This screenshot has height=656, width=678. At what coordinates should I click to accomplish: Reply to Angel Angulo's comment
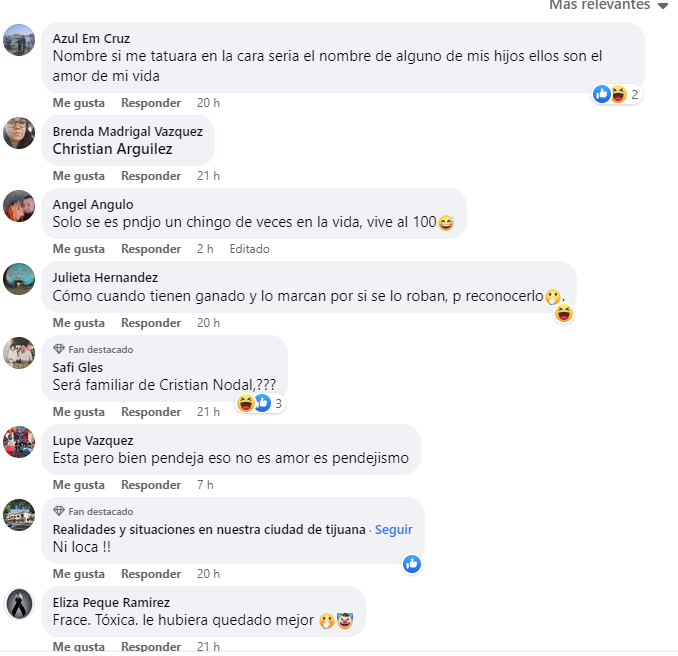click(x=151, y=249)
